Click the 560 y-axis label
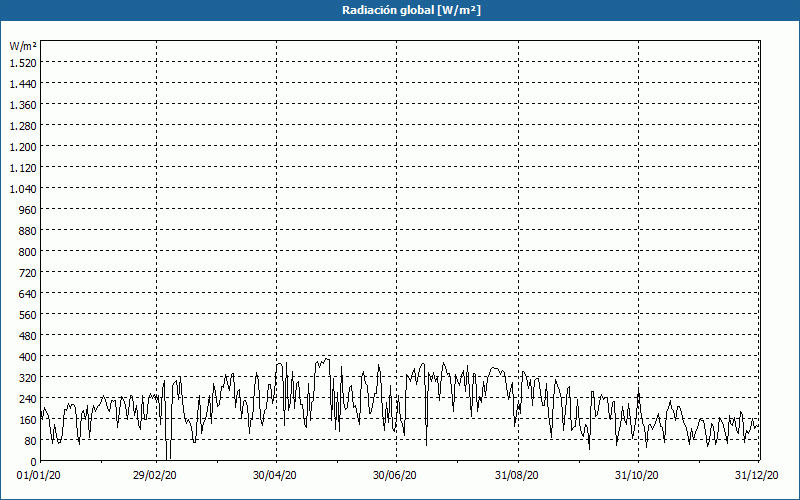 click(x=28, y=315)
